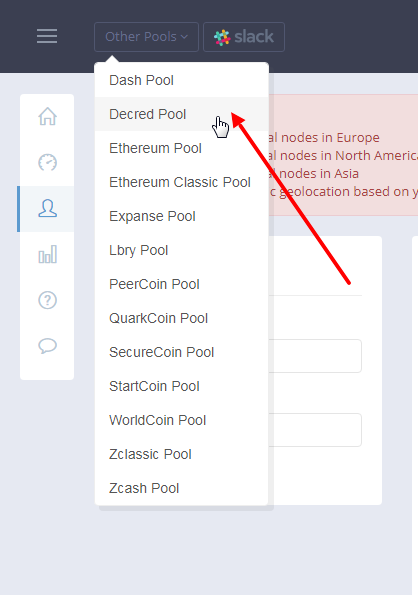Open the statistics bar chart icon
This screenshot has width=418, height=595.
coord(47,254)
